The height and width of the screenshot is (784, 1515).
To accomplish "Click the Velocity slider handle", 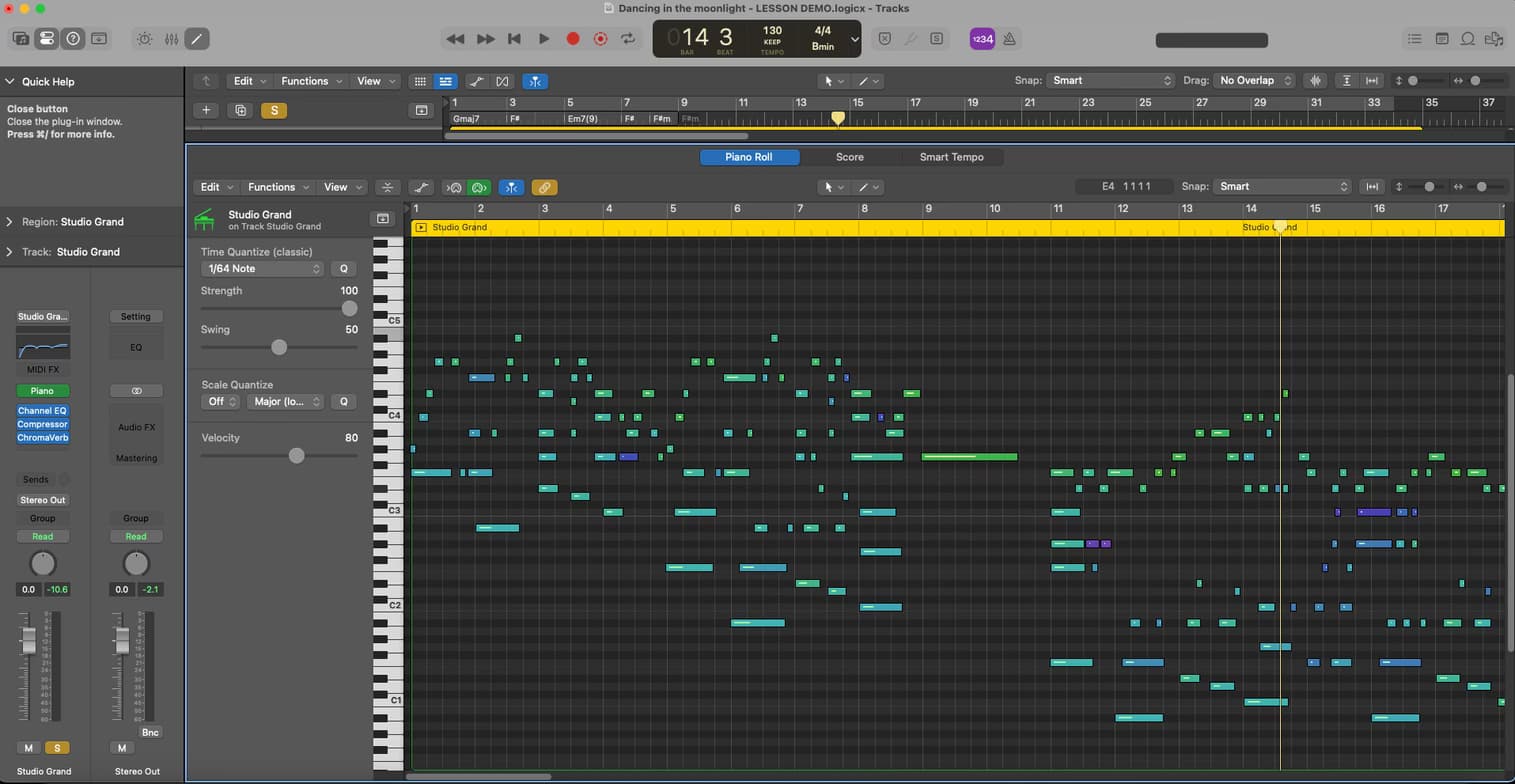I will pyautogui.click(x=296, y=456).
